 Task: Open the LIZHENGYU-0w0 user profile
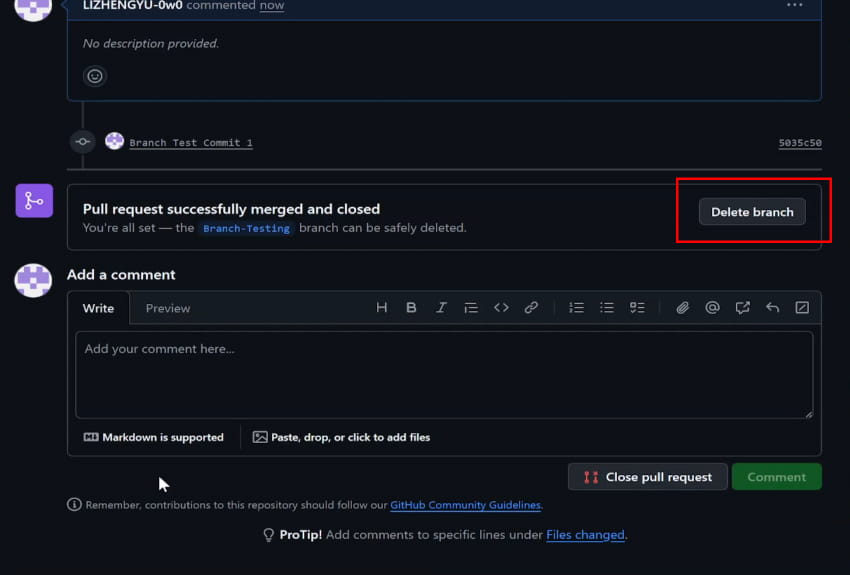coord(132,5)
